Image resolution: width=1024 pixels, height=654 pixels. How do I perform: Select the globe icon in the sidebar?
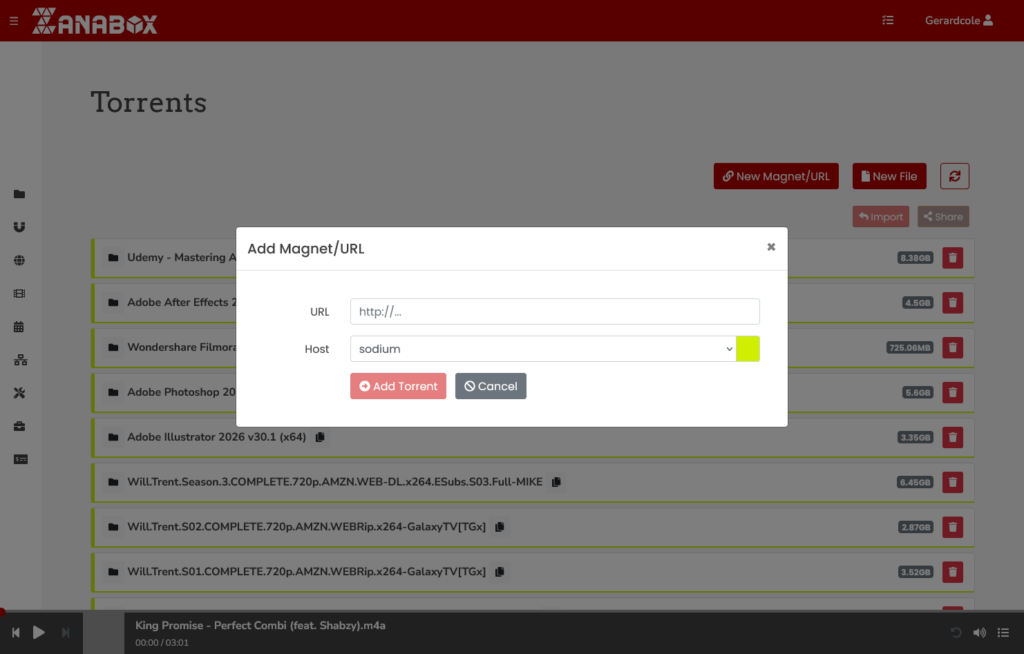pos(20,259)
